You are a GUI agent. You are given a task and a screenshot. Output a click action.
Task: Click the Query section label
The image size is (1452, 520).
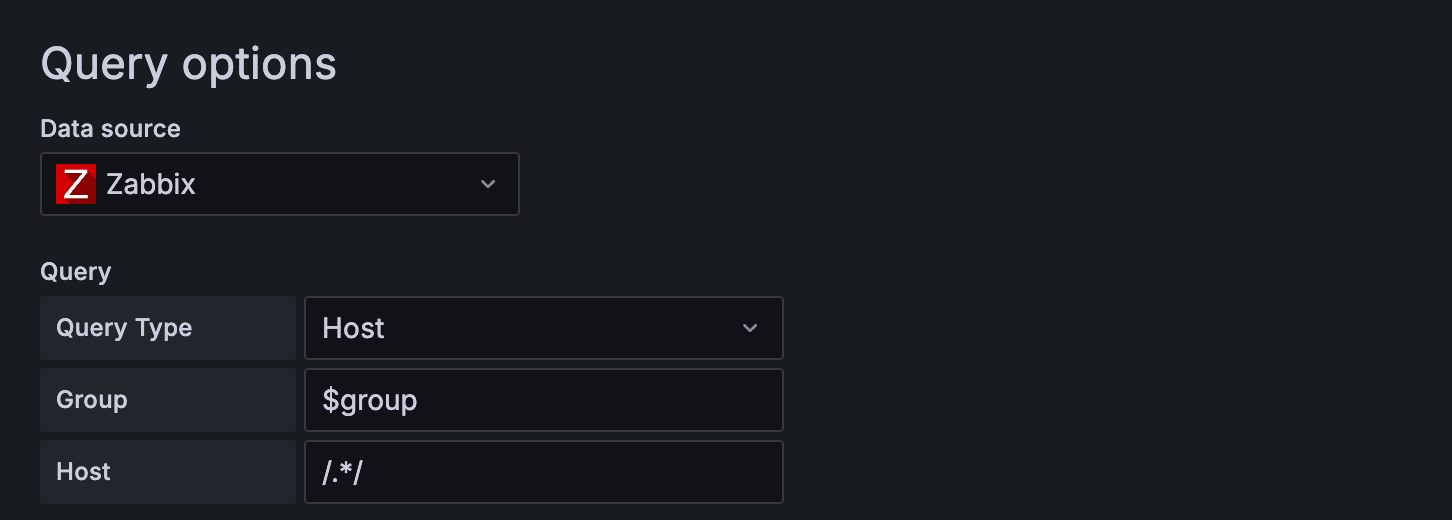(x=76, y=271)
